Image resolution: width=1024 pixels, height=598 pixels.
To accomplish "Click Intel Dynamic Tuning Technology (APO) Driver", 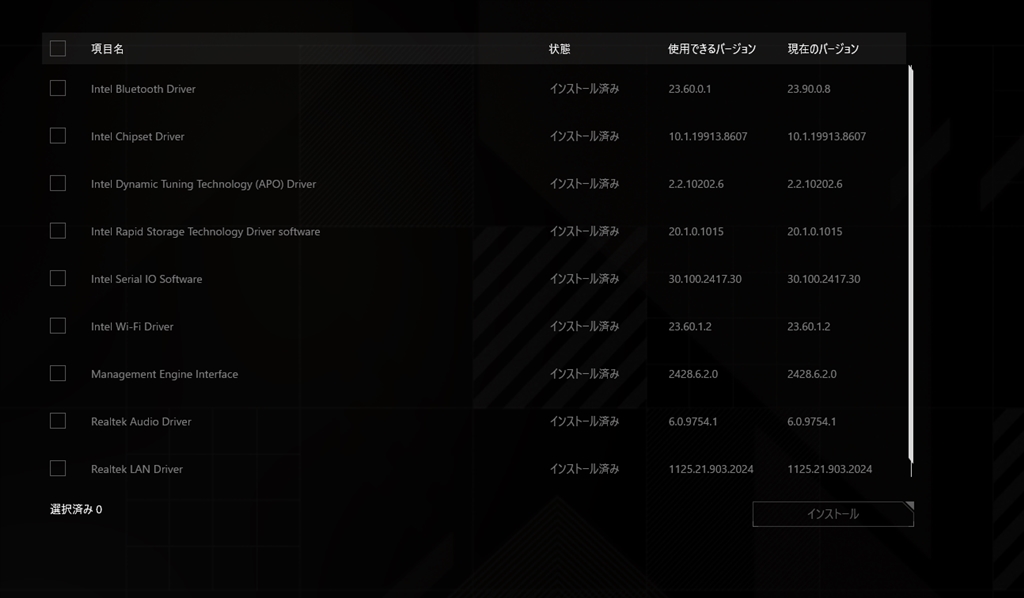I will (x=203, y=184).
